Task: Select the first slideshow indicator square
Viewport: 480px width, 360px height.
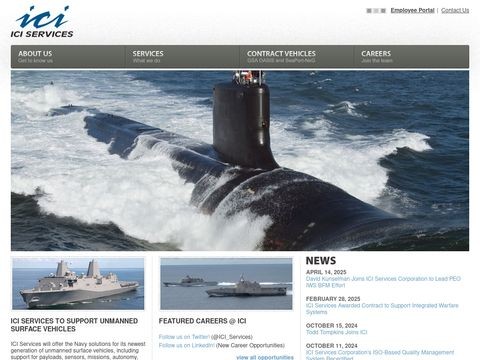Action: pyautogui.click(x=369, y=11)
